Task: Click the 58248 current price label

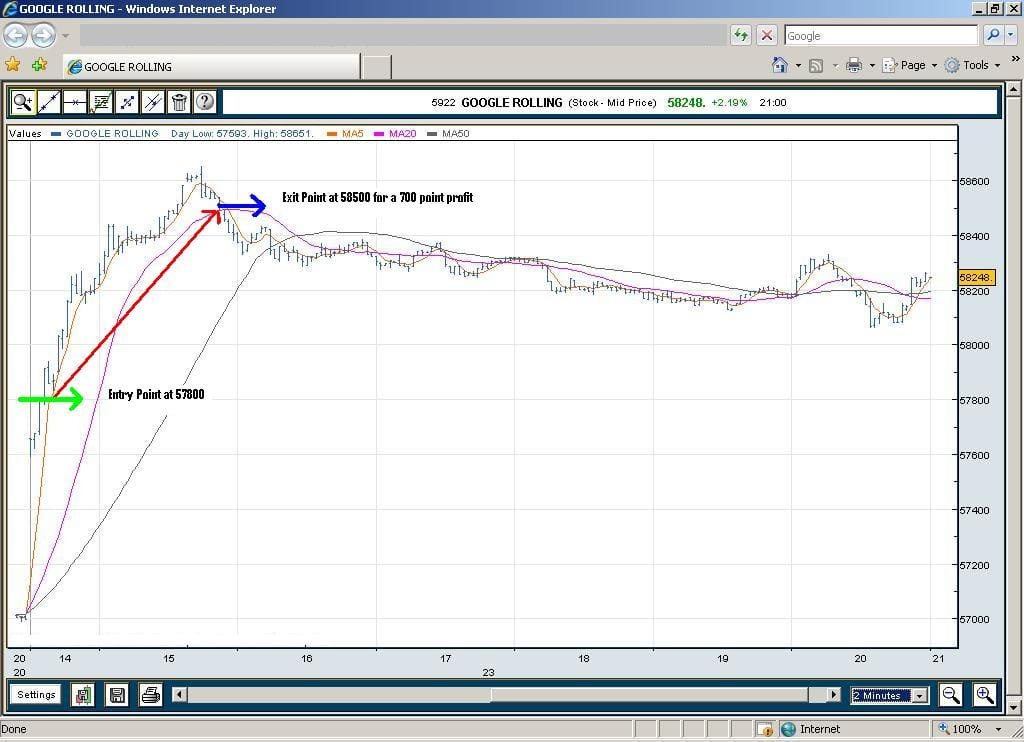Action: (x=686, y=103)
